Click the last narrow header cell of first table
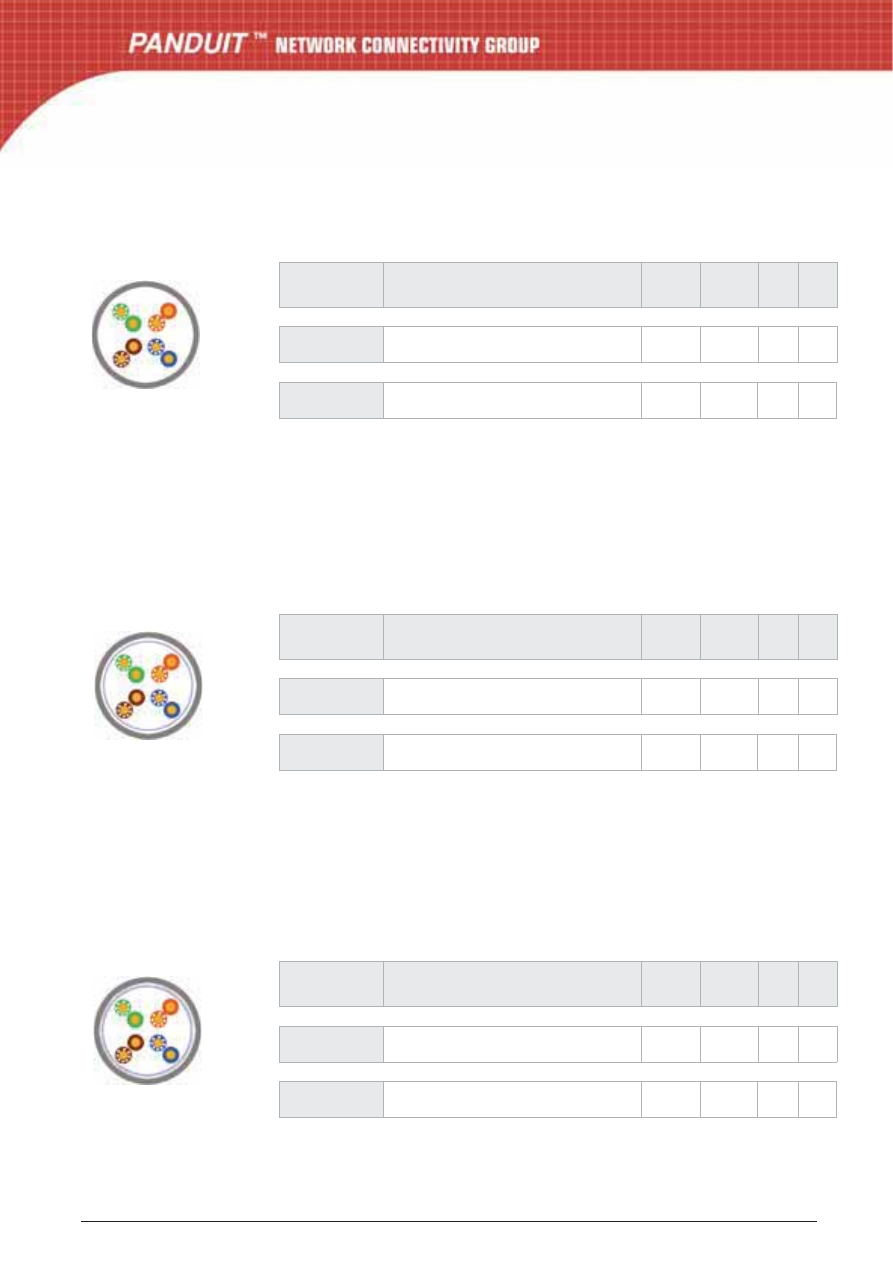The image size is (893, 1263). (x=817, y=285)
